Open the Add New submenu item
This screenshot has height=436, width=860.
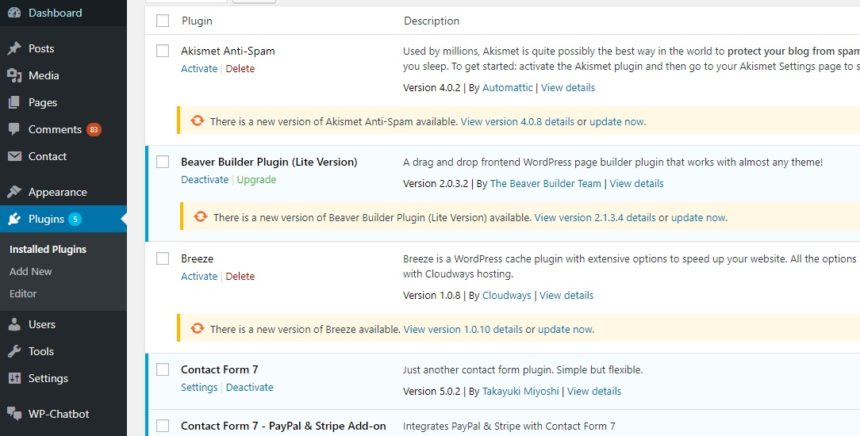31,271
